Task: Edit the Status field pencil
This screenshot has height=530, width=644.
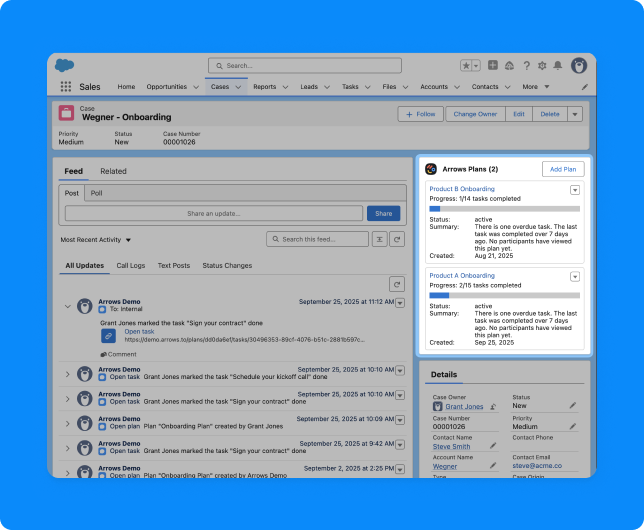Action: coord(573,406)
